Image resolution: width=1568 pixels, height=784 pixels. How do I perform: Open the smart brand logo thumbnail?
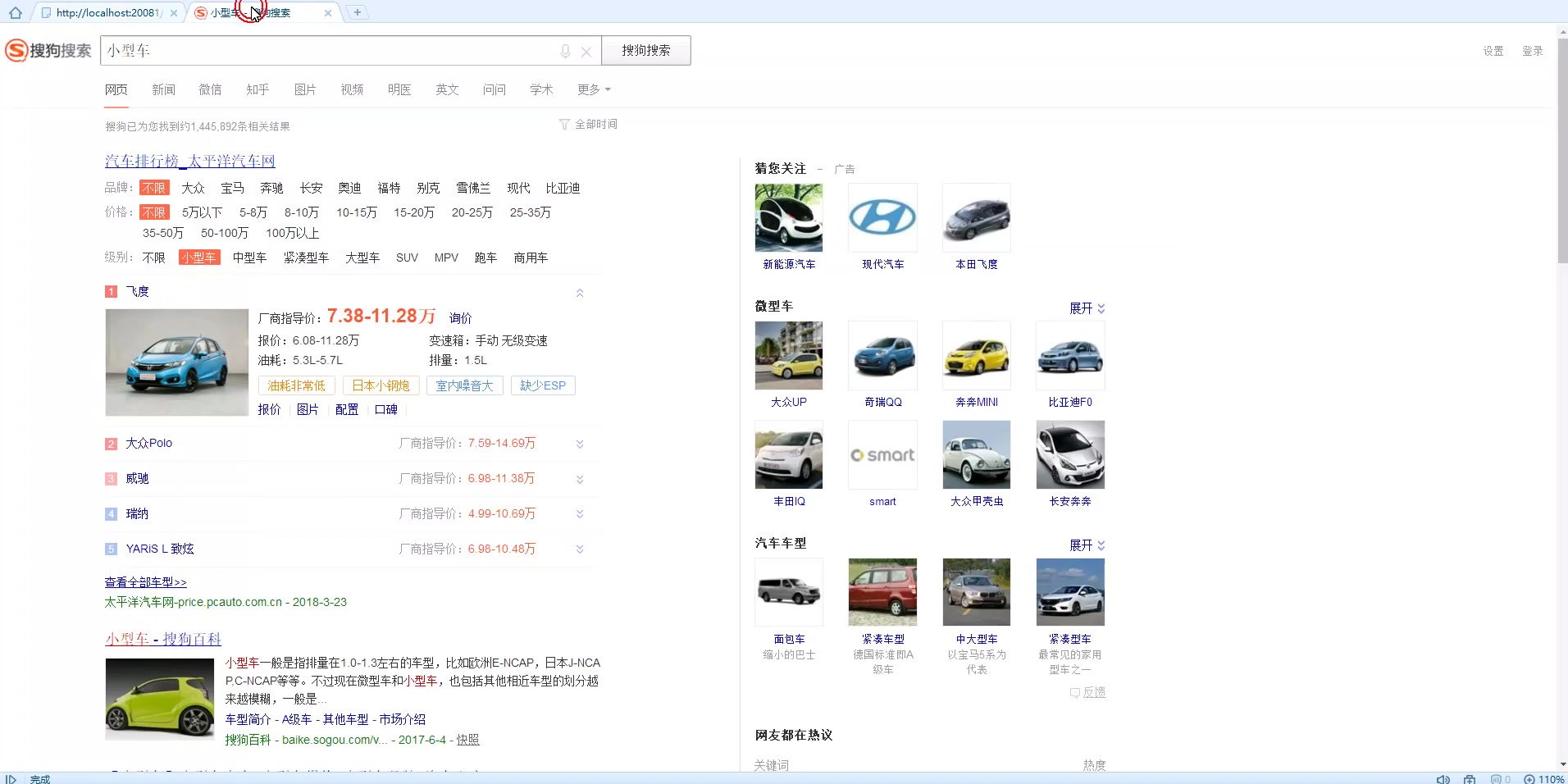point(882,454)
